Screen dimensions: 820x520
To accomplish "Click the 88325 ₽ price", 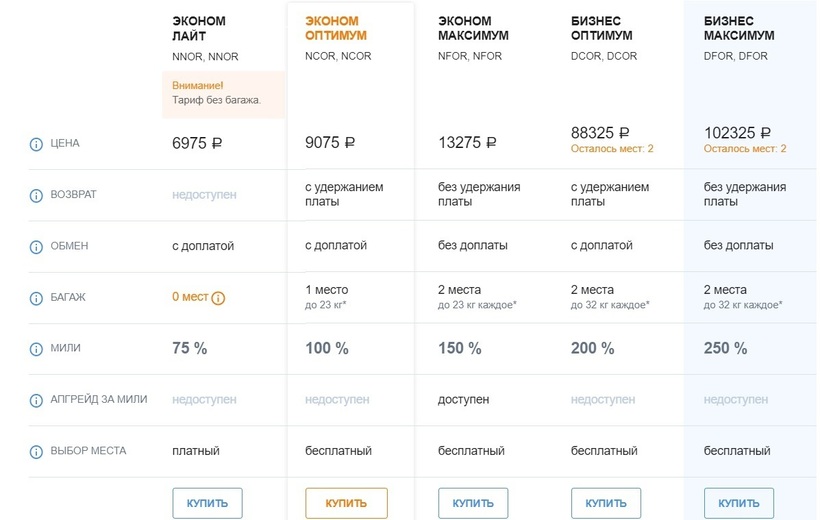I will [x=600, y=132].
